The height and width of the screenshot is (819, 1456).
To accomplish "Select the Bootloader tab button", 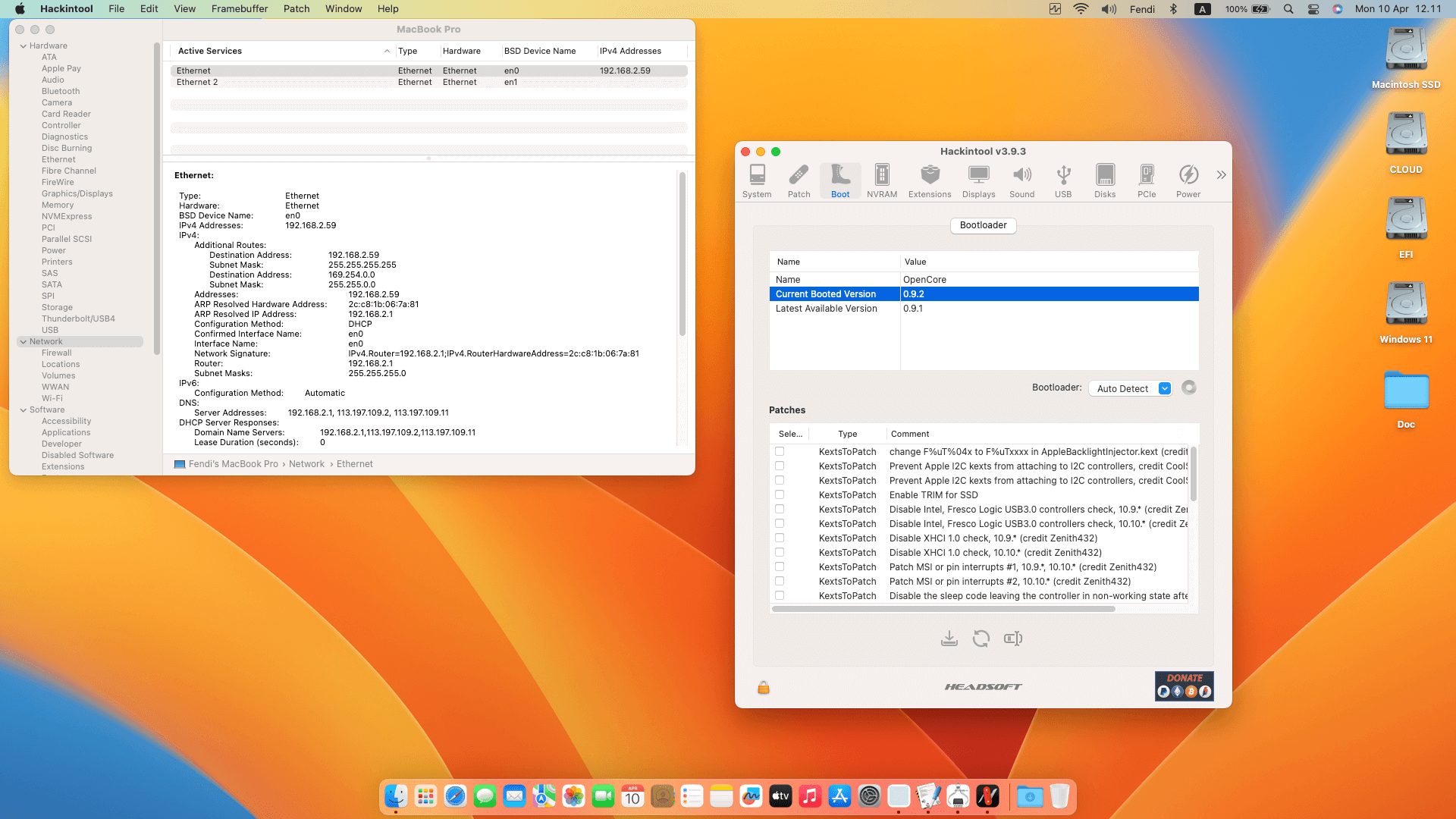I will [x=983, y=225].
